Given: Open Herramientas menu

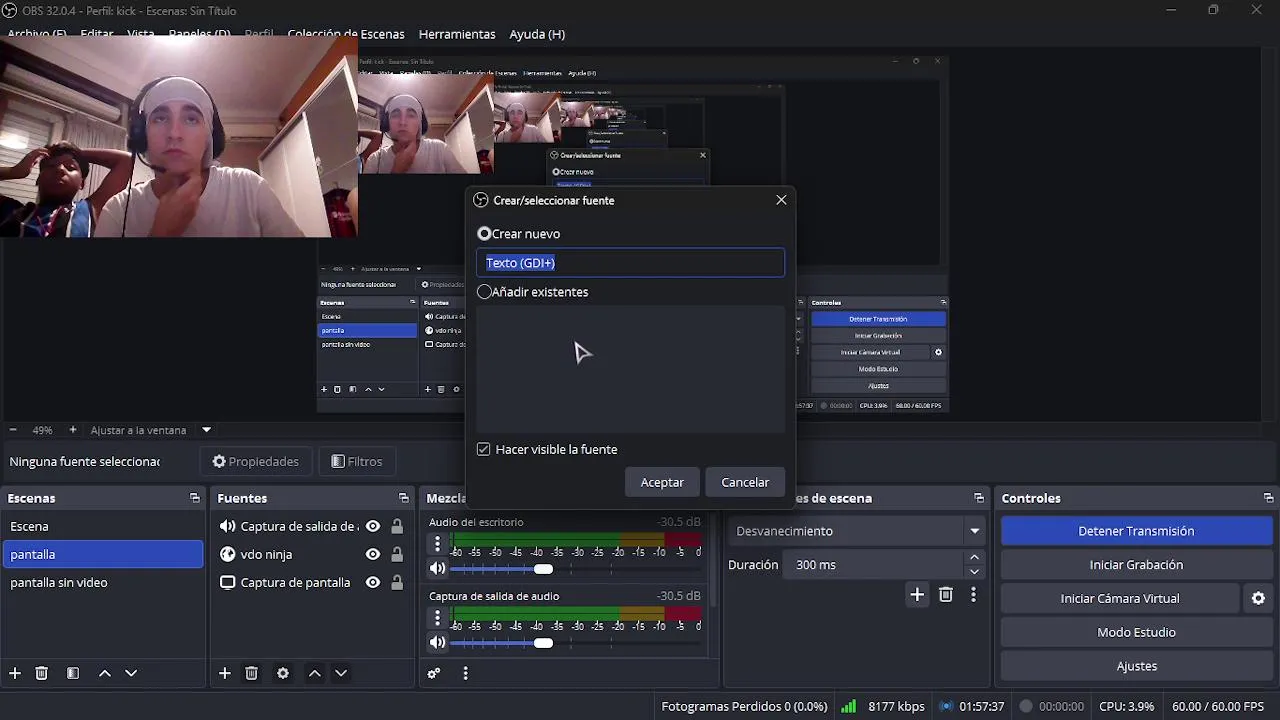Looking at the screenshot, I should pos(457,34).
